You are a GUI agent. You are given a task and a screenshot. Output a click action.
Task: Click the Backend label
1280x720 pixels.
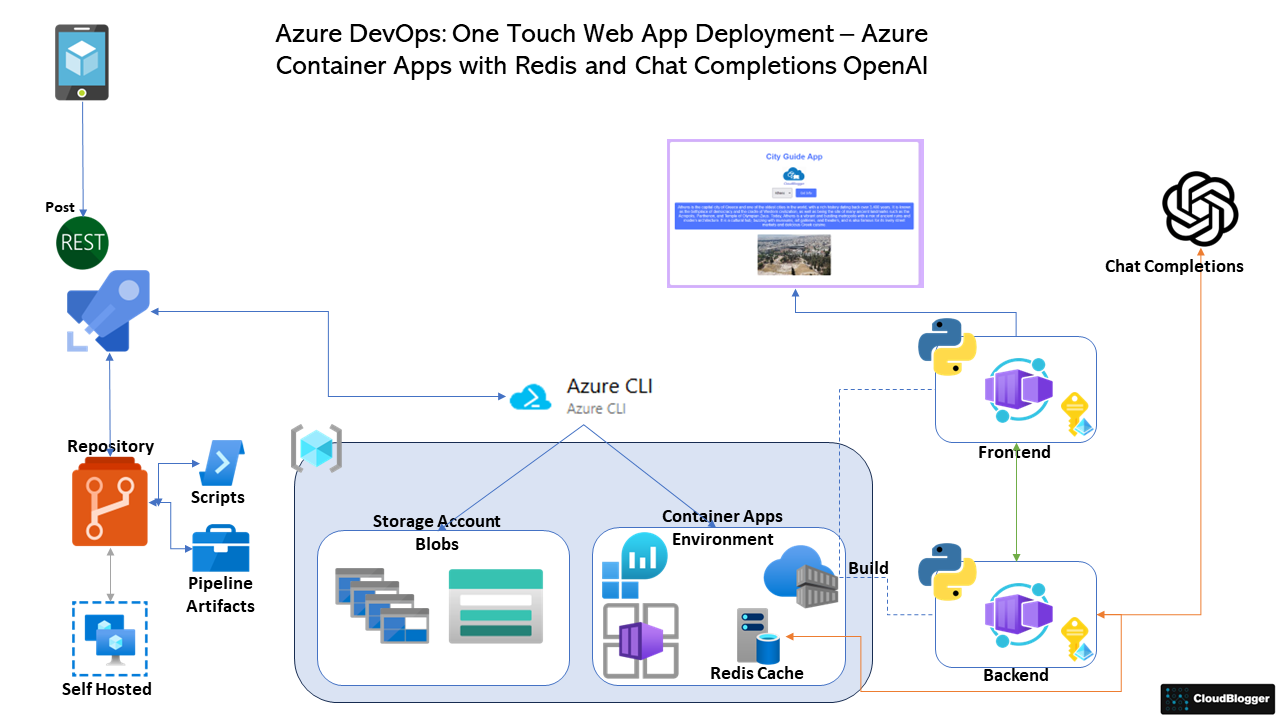1016,675
